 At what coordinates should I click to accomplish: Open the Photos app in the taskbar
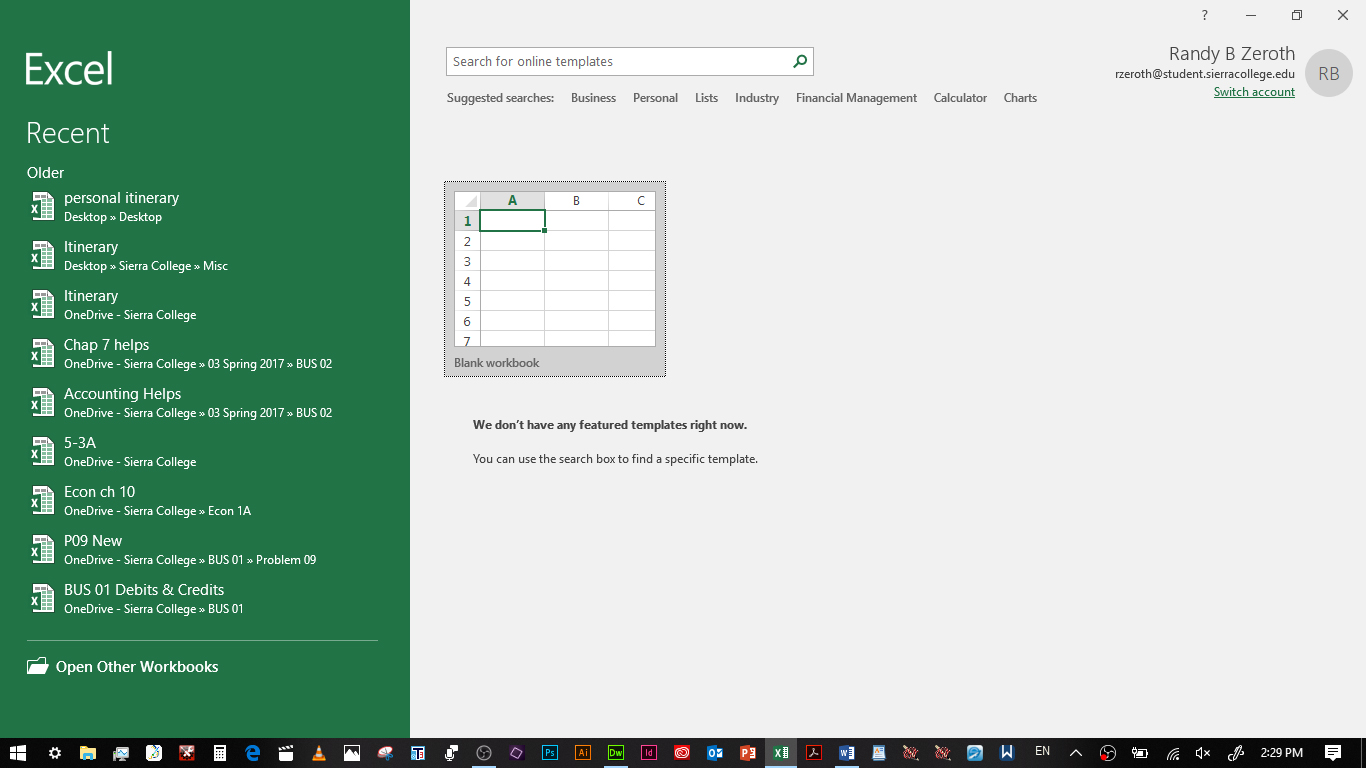point(352,753)
